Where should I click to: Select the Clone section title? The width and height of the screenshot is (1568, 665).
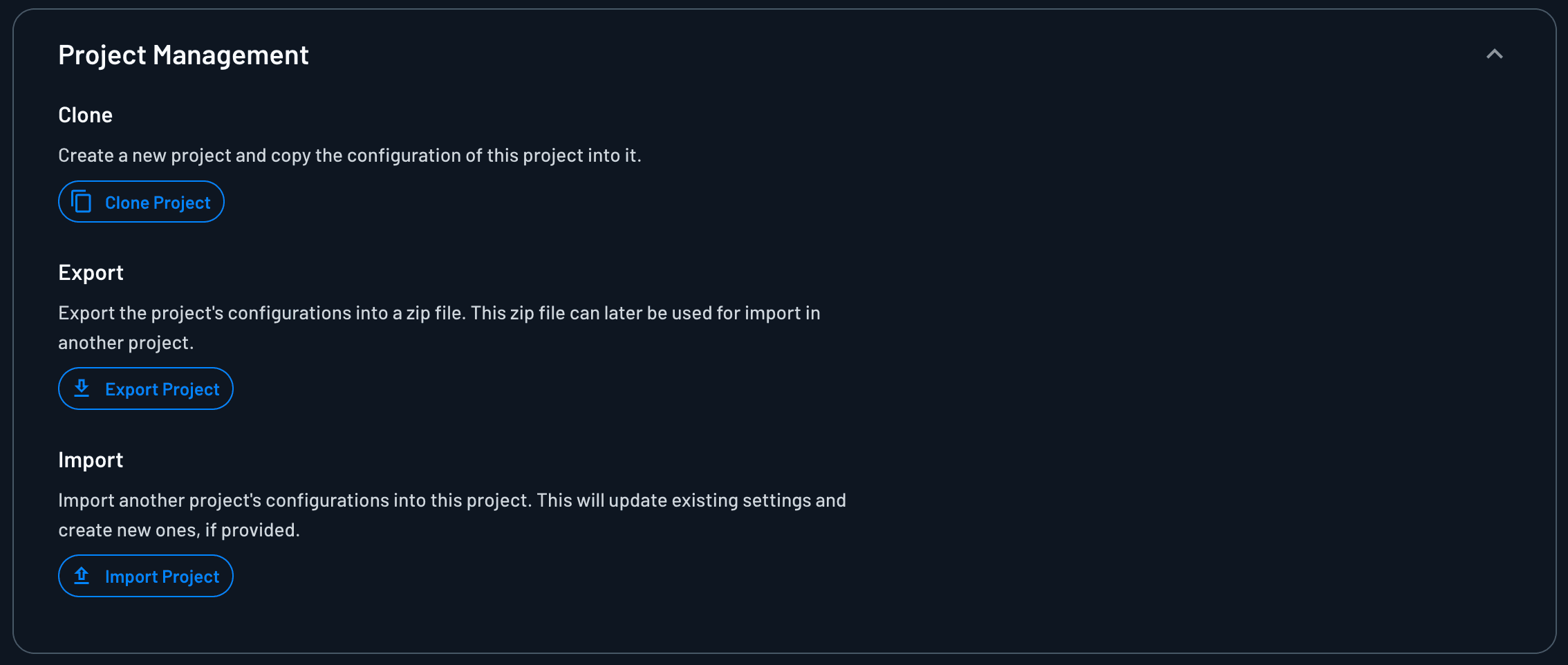pos(85,115)
